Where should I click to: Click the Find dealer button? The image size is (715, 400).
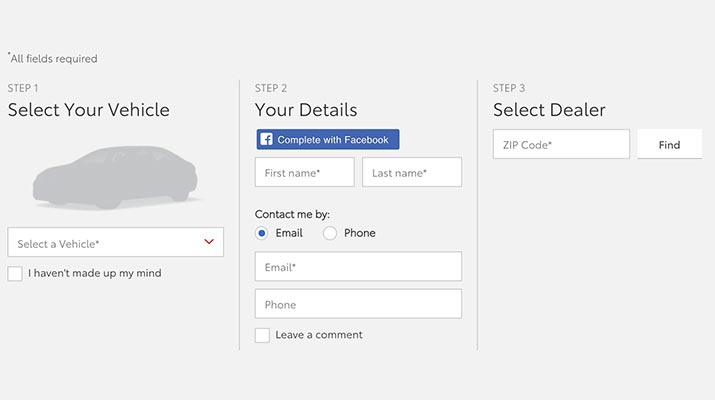[669, 144]
